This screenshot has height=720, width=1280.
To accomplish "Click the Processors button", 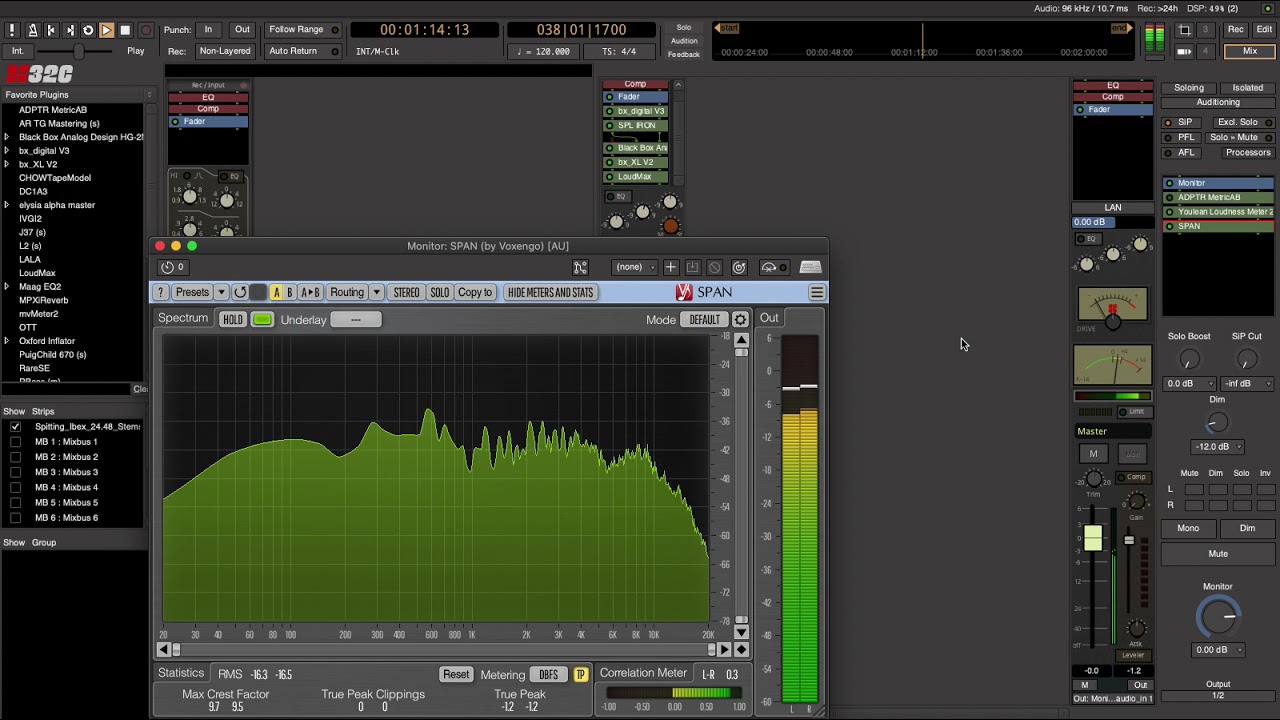I will [1247, 152].
